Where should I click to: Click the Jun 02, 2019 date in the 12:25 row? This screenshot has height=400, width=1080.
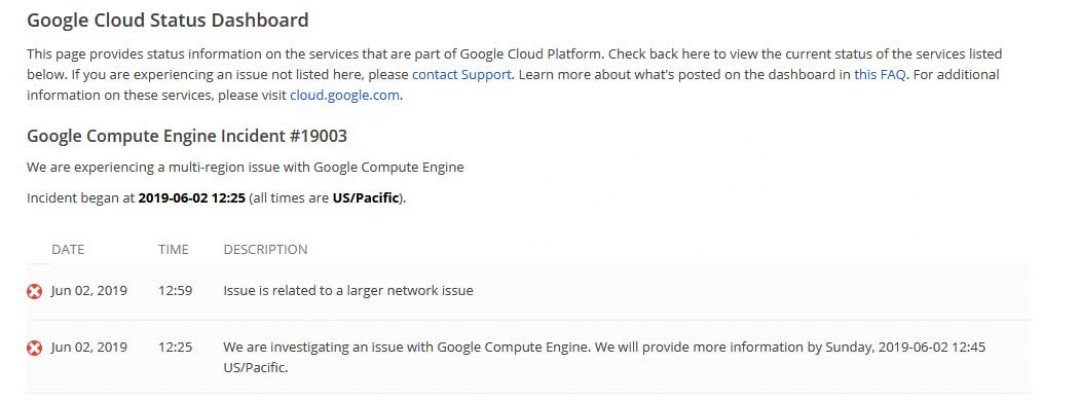coord(89,347)
